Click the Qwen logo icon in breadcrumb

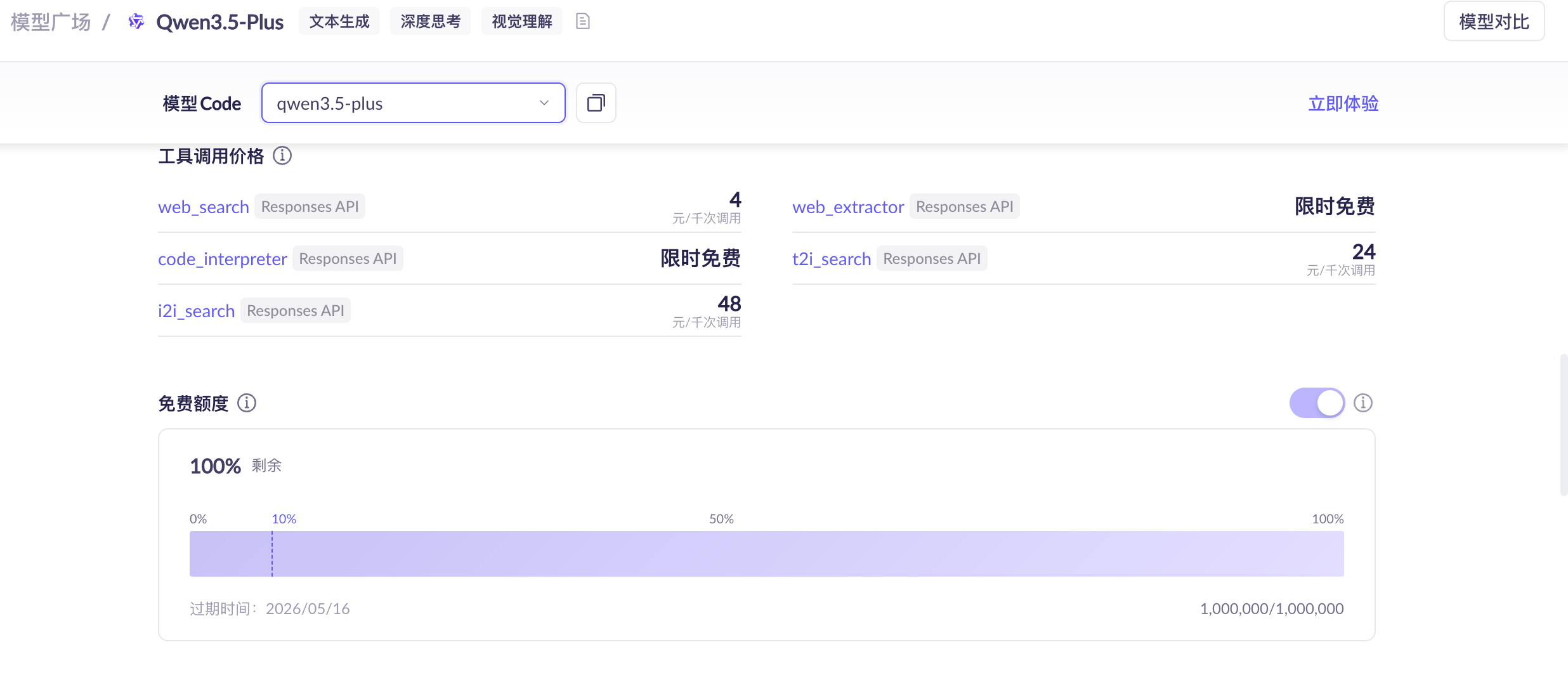point(136,22)
